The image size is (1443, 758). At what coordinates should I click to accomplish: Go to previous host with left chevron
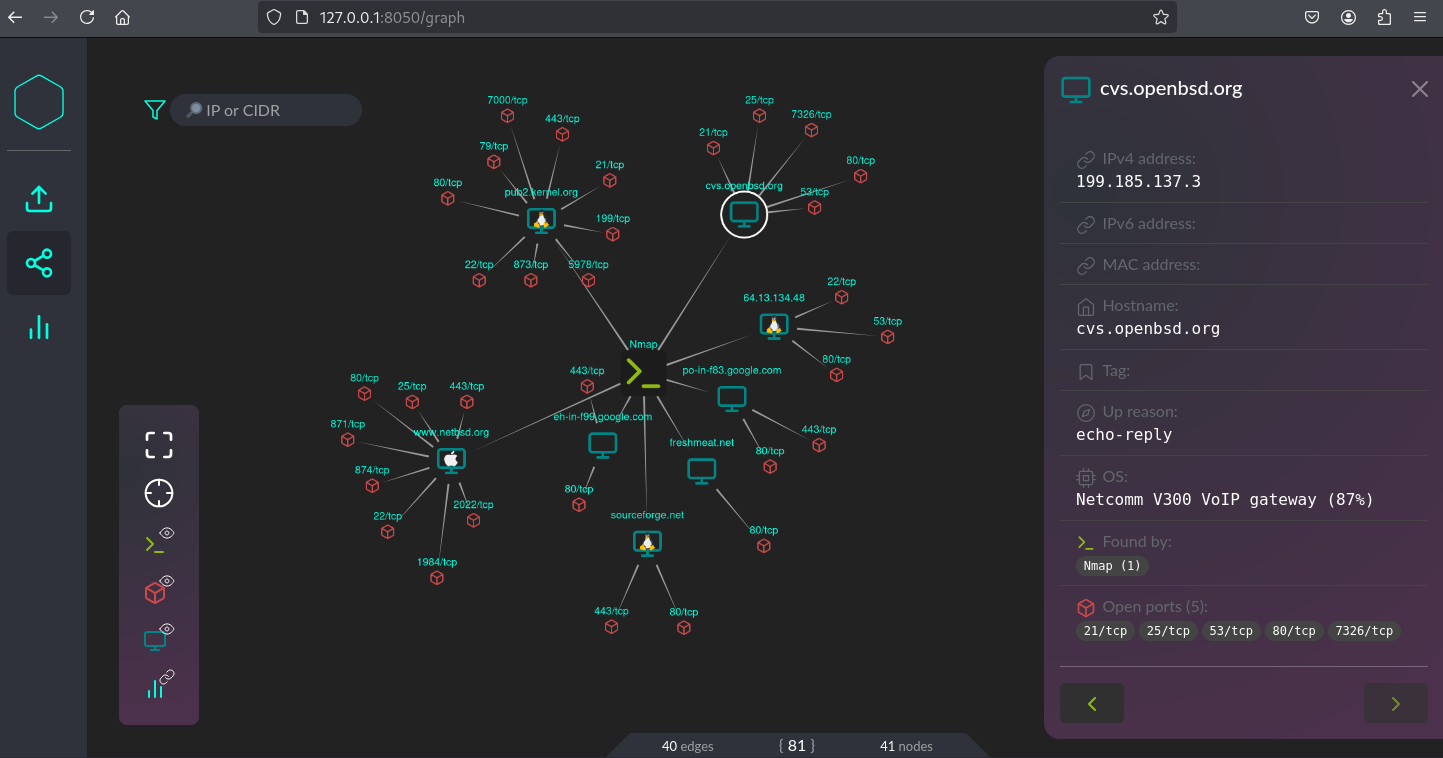click(x=1092, y=704)
